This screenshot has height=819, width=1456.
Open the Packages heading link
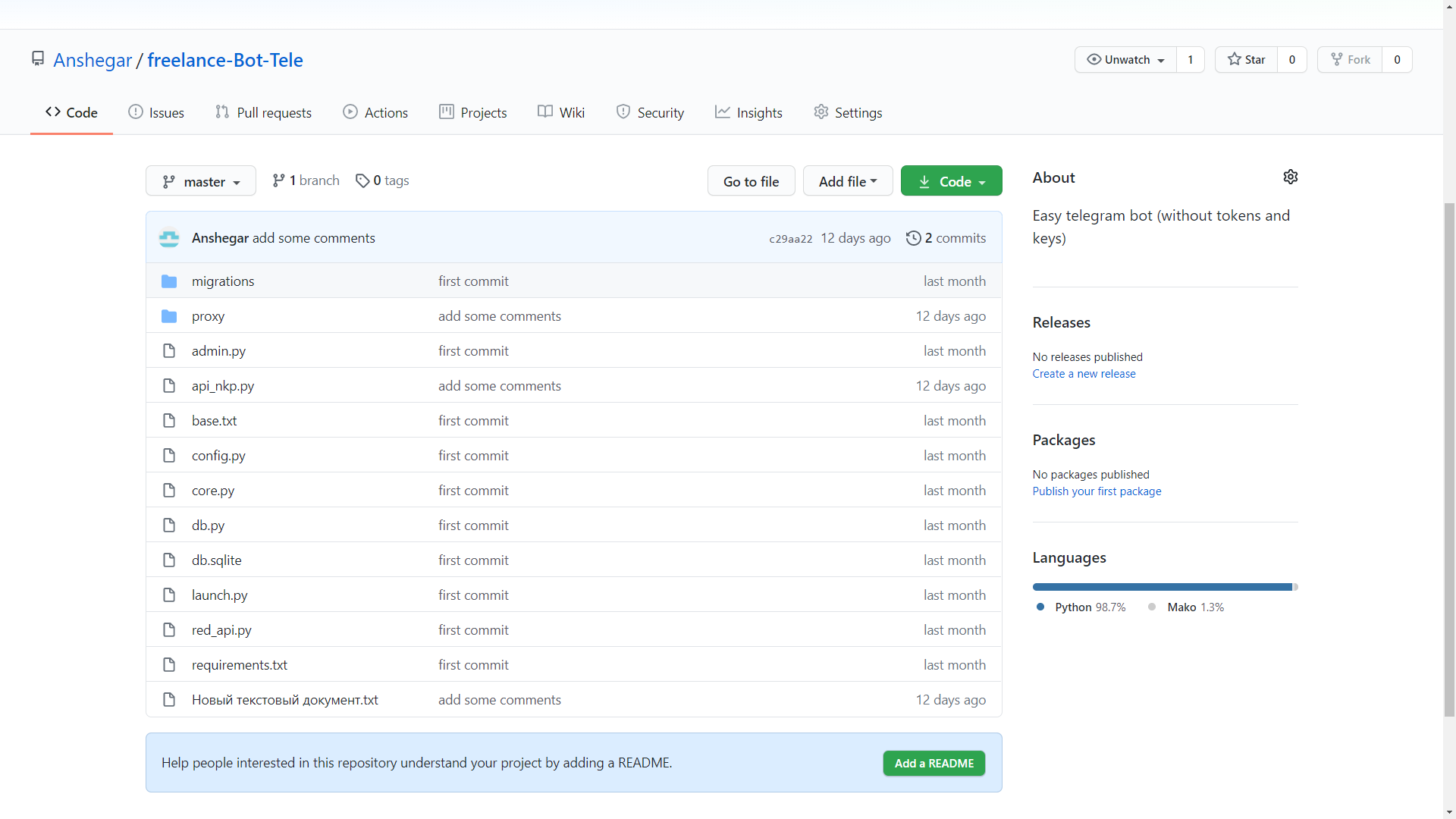pos(1063,440)
